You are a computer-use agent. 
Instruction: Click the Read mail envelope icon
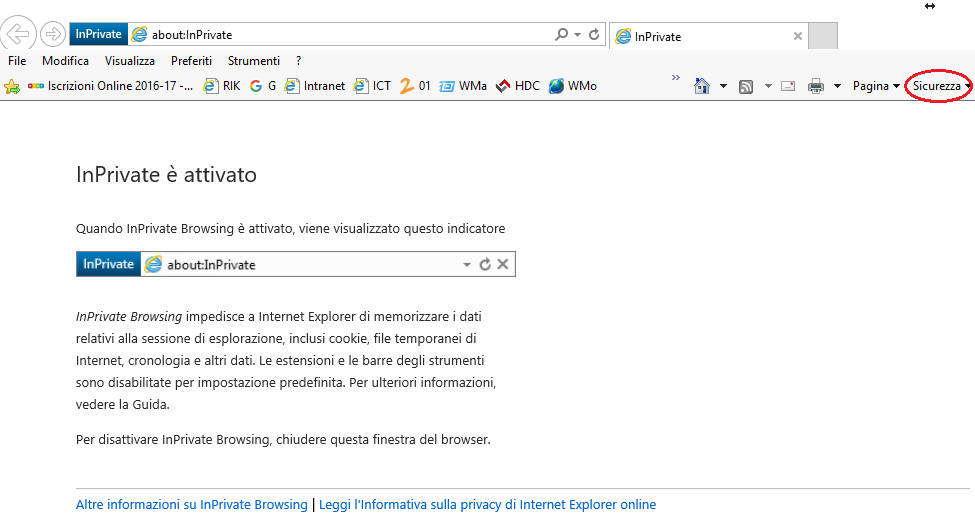788,86
